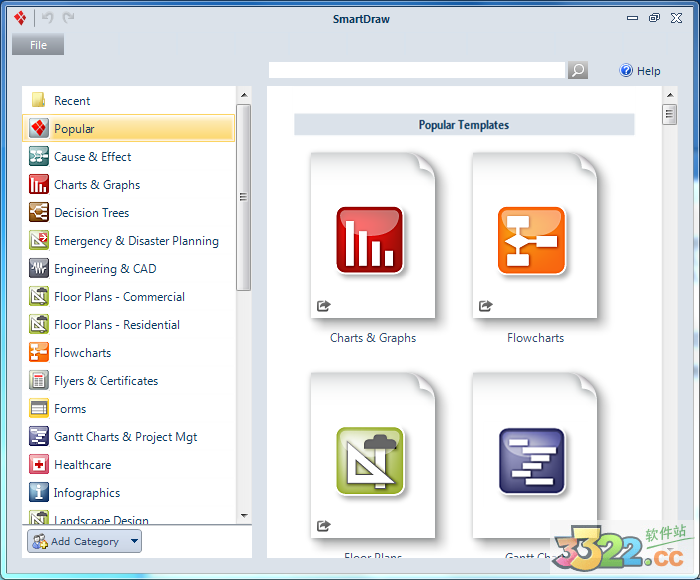Click the Emergency & Disaster Planning icon
The width and height of the screenshot is (700, 580).
point(39,240)
